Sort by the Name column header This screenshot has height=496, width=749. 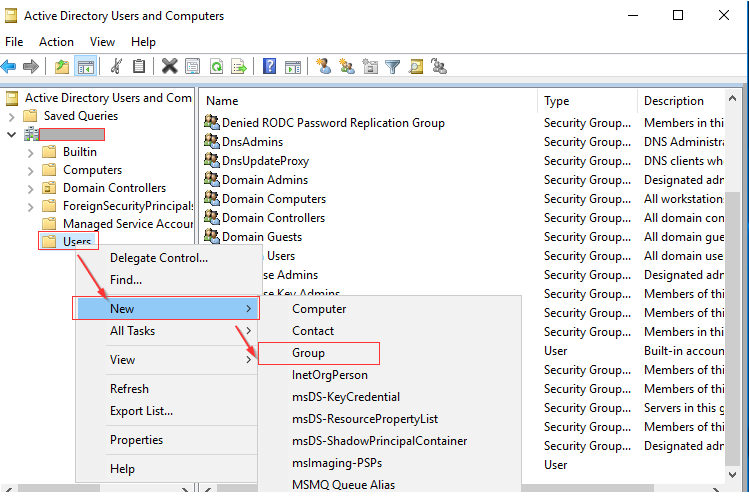[x=368, y=101]
